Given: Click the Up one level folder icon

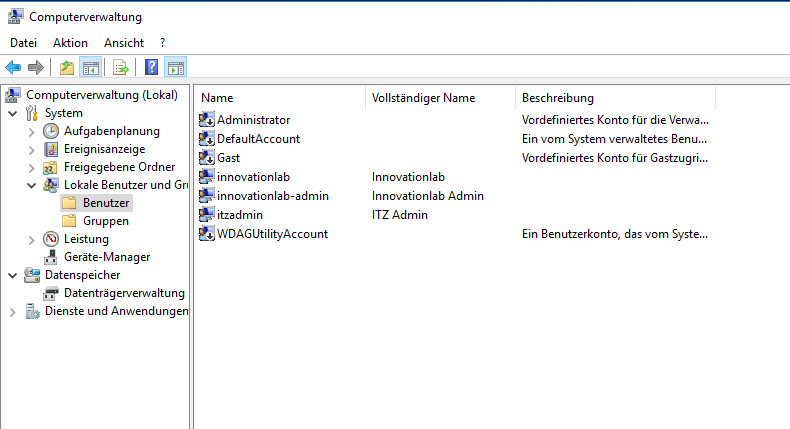Looking at the screenshot, I should (66, 68).
